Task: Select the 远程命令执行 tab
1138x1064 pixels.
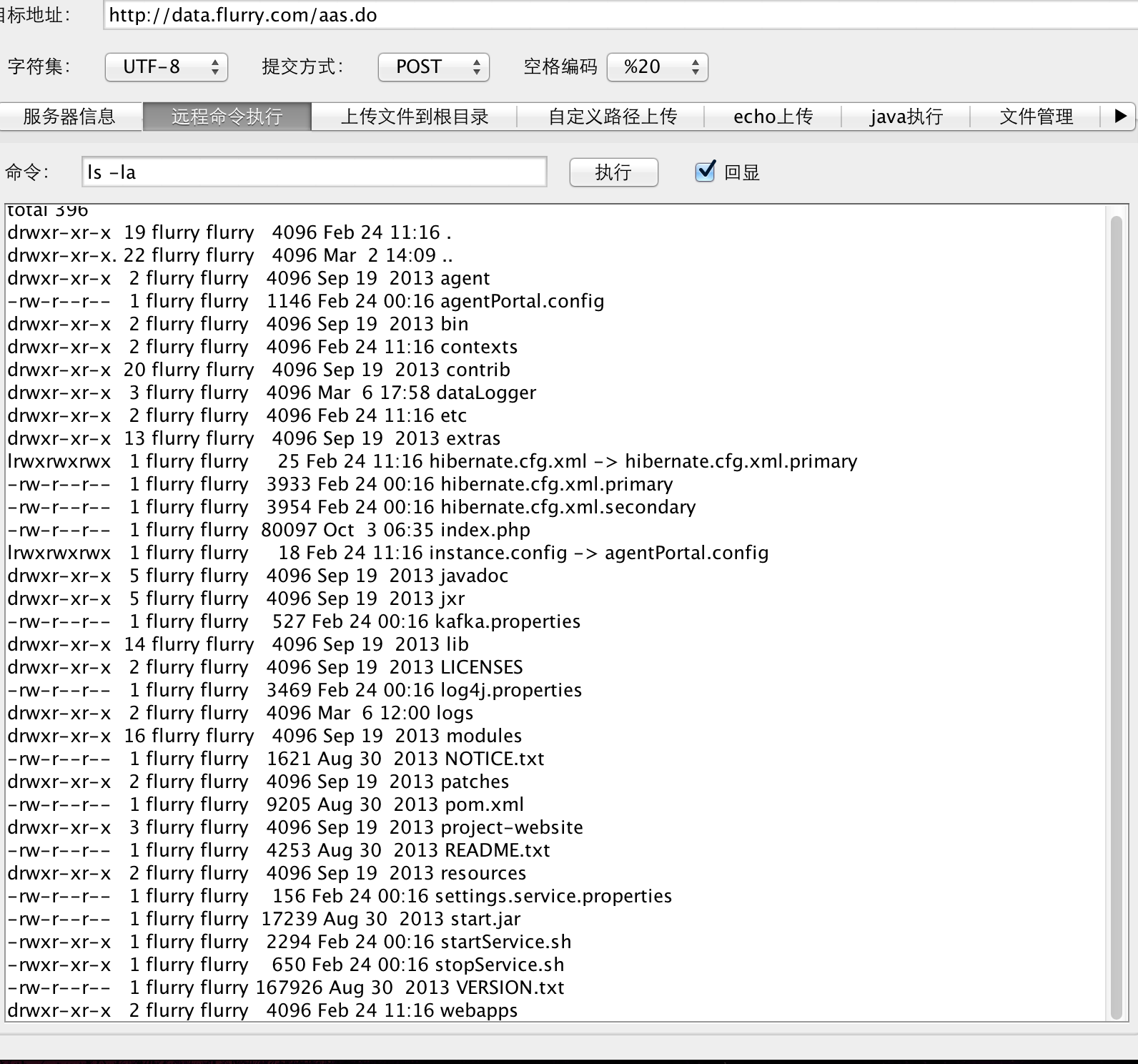Action: coord(227,117)
